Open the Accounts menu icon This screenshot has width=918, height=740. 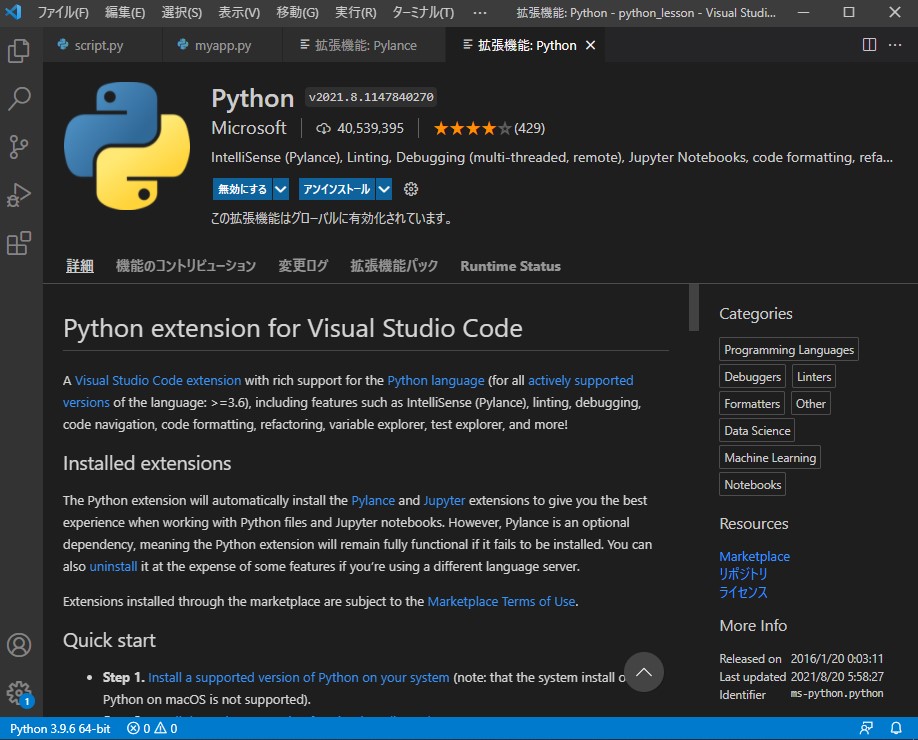click(19, 645)
